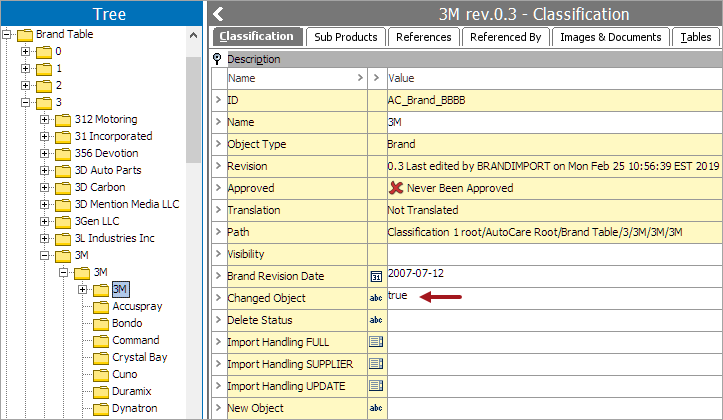Click chevron next to Name column header
The image size is (723, 420).
(x=360, y=77)
